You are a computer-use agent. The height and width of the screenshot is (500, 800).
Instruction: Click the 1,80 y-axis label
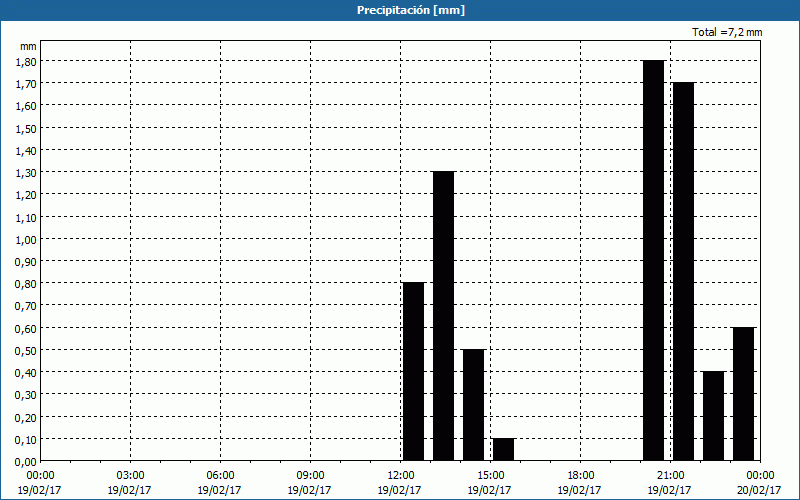26,62
